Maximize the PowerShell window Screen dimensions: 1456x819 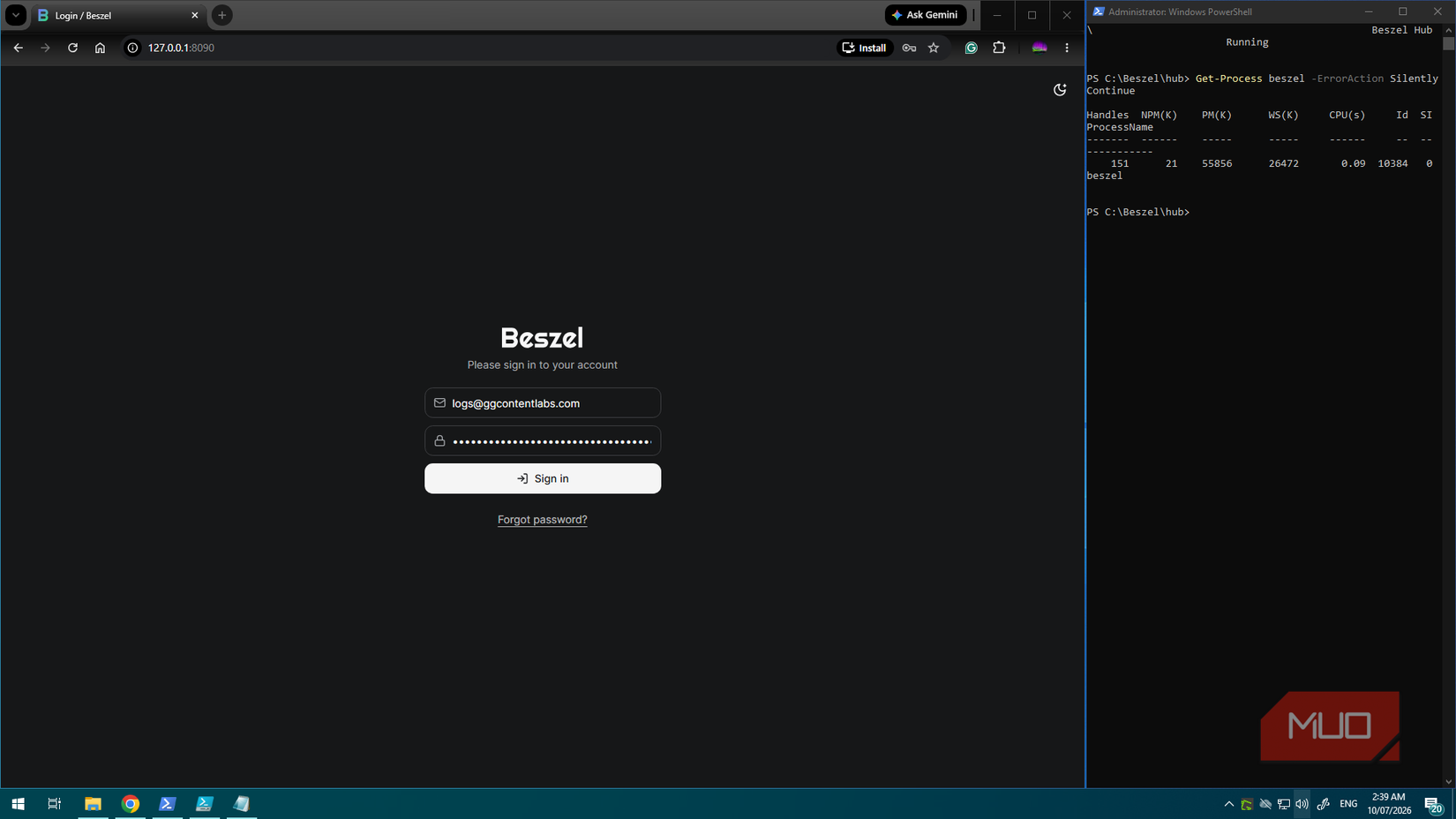coord(1403,11)
